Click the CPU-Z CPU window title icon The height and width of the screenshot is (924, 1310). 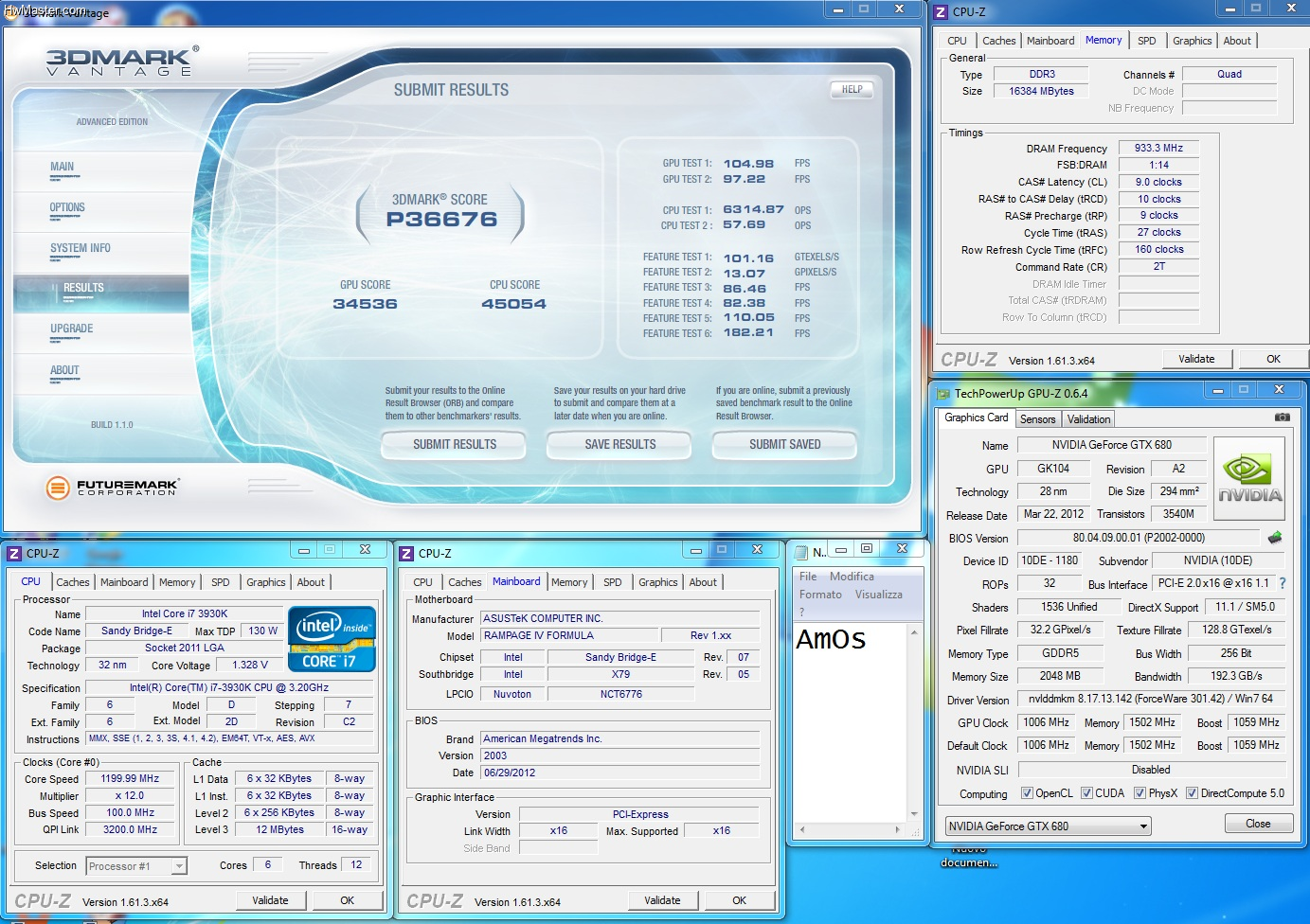pos(14,554)
